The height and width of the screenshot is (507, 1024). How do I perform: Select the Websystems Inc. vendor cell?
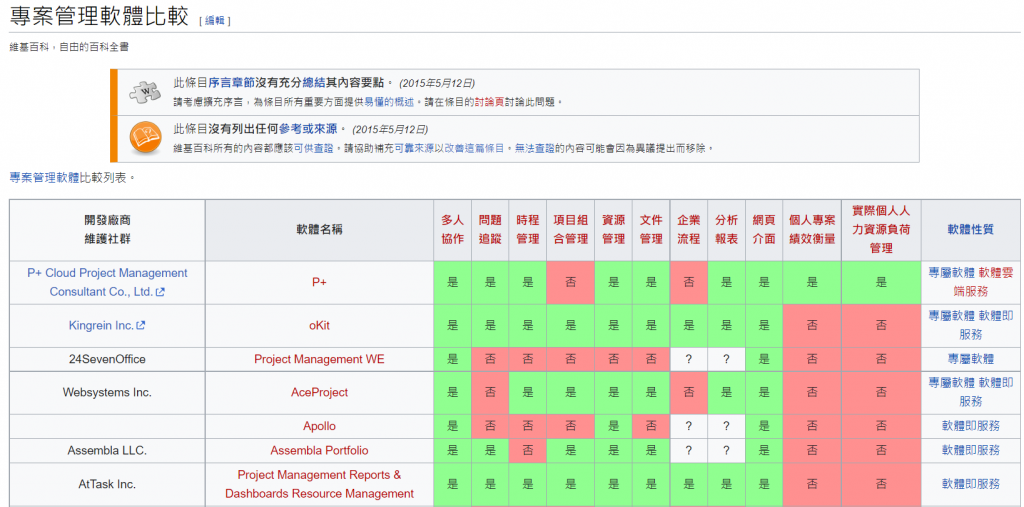pyautogui.click(x=107, y=393)
